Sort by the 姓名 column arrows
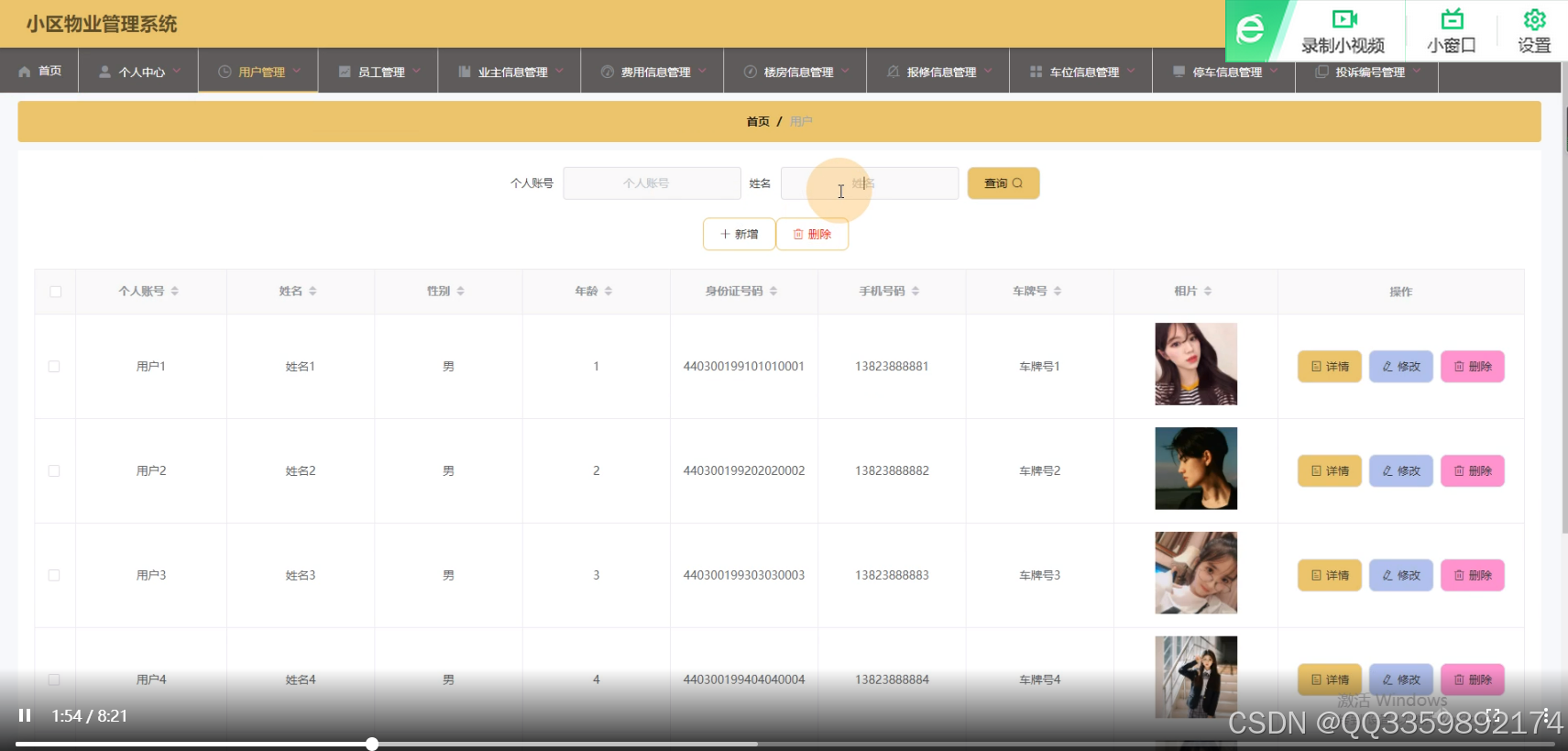Image resolution: width=1568 pixels, height=751 pixels. 313,291
